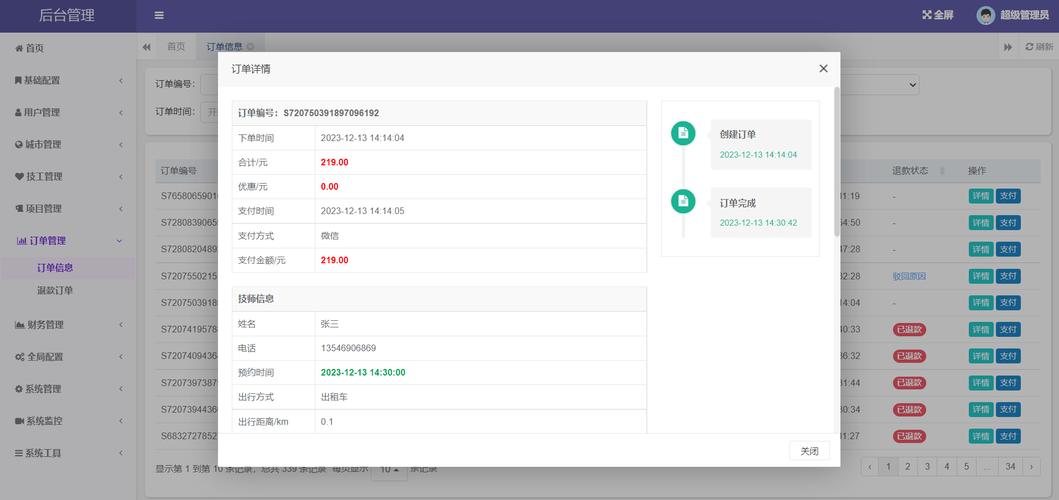Collapse the 订单管理 sidebar menu
The height and width of the screenshot is (500, 1059).
coord(68,241)
